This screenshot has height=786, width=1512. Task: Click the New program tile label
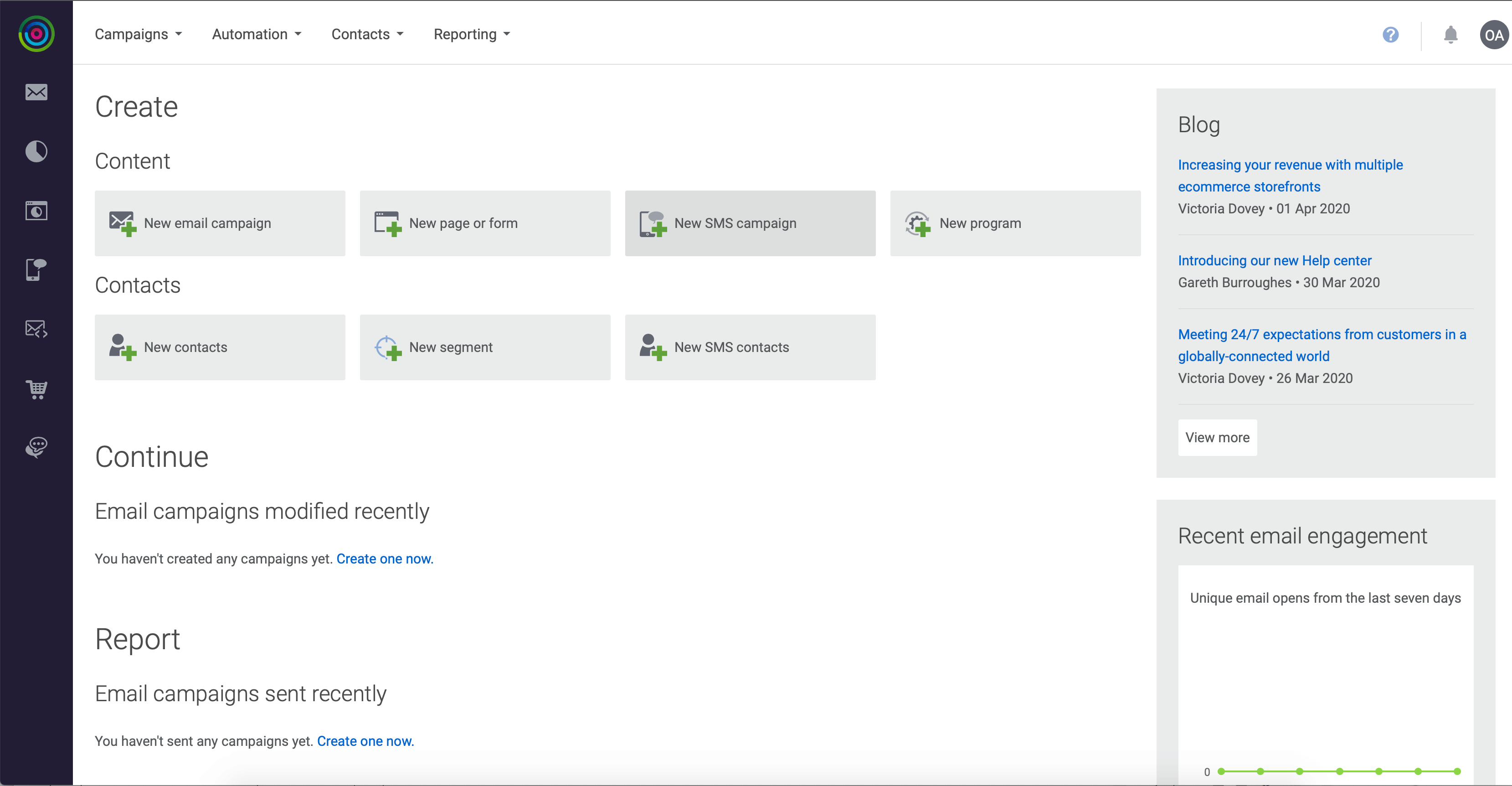pyautogui.click(x=980, y=223)
